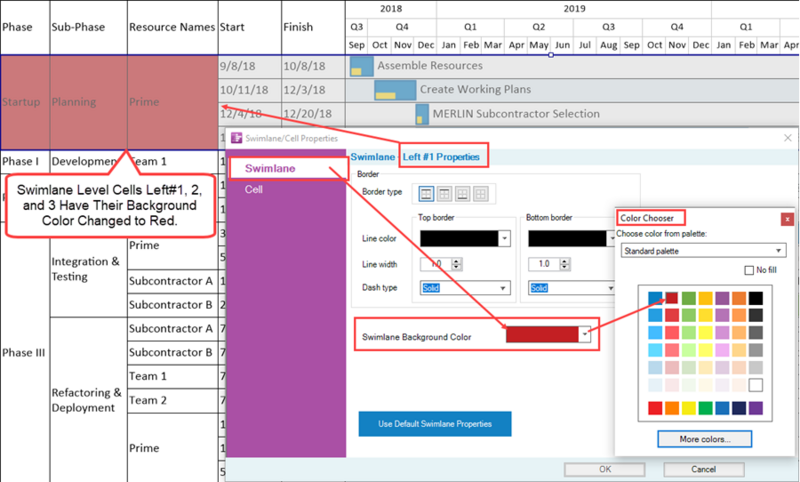This screenshot has width=800, height=482.
Task: Select the Phase III swimlane cell
Action: click(x=25, y=352)
